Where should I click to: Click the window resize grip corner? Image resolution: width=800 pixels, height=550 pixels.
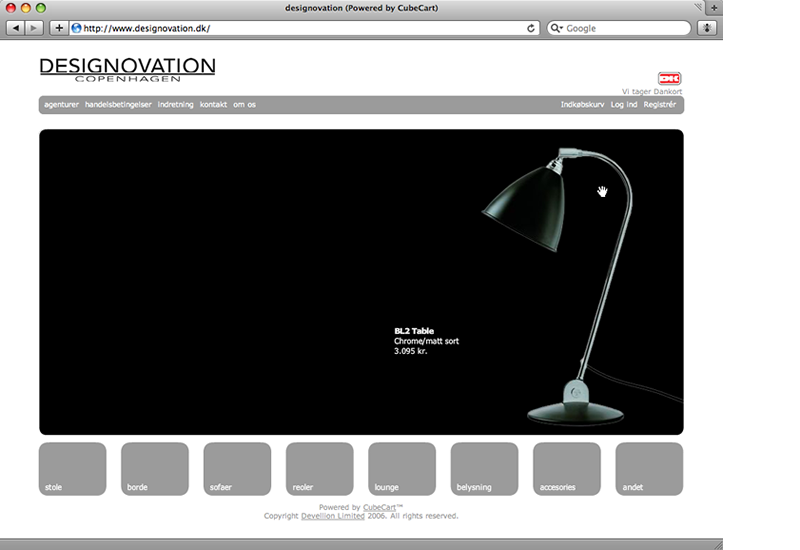[x=717, y=545]
